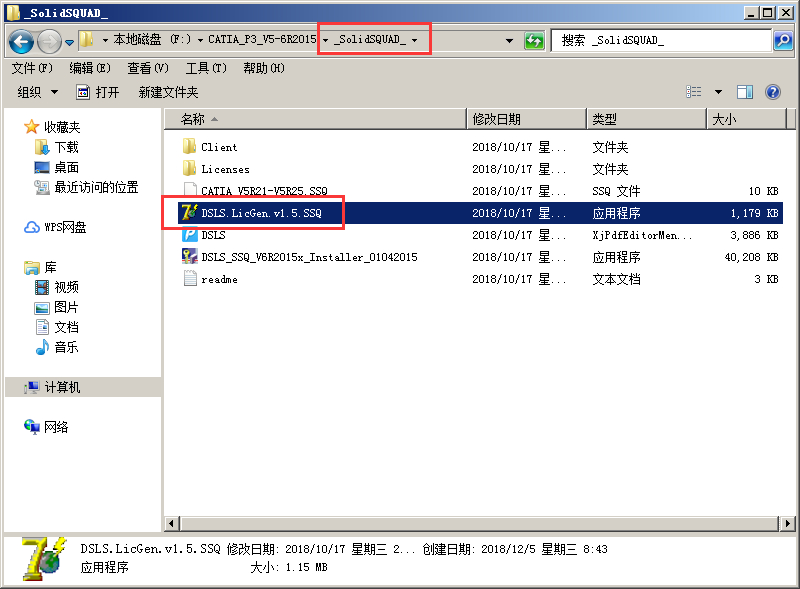This screenshot has width=800, height=589.
Task: Open the 文件(F) menu
Action: click(x=32, y=68)
